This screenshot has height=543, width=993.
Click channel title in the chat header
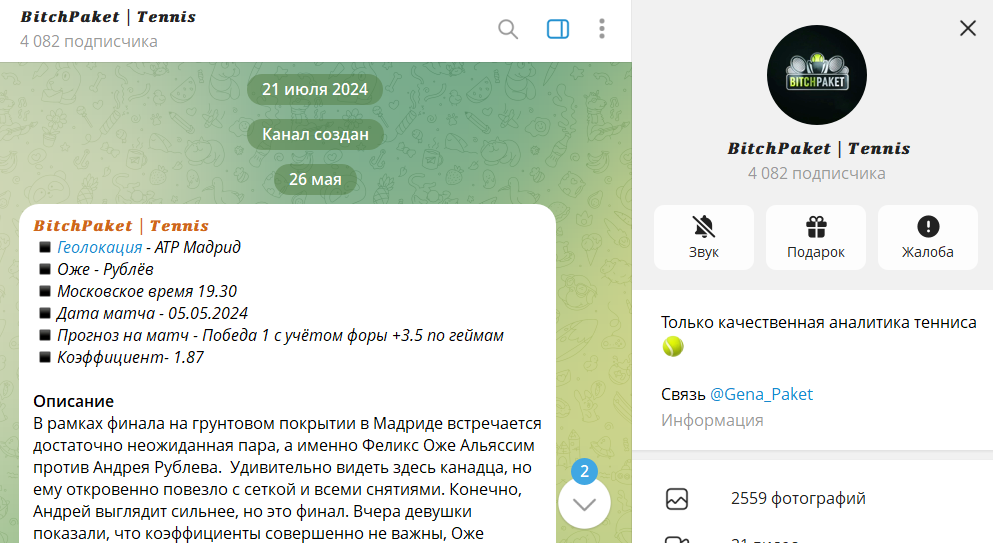click(108, 17)
